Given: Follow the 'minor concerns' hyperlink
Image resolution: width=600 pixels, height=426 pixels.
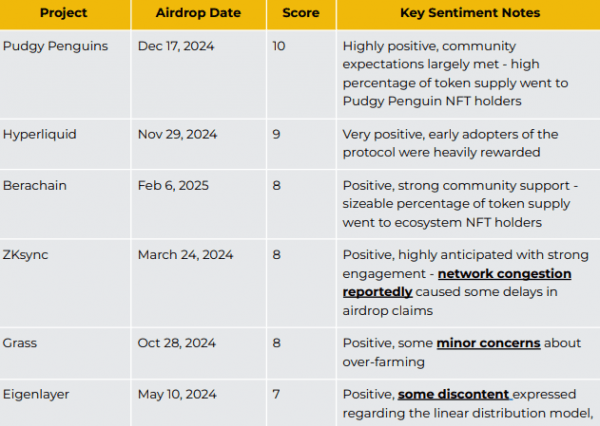Looking at the screenshot, I should pyautogui.click(x=488, y=343).
